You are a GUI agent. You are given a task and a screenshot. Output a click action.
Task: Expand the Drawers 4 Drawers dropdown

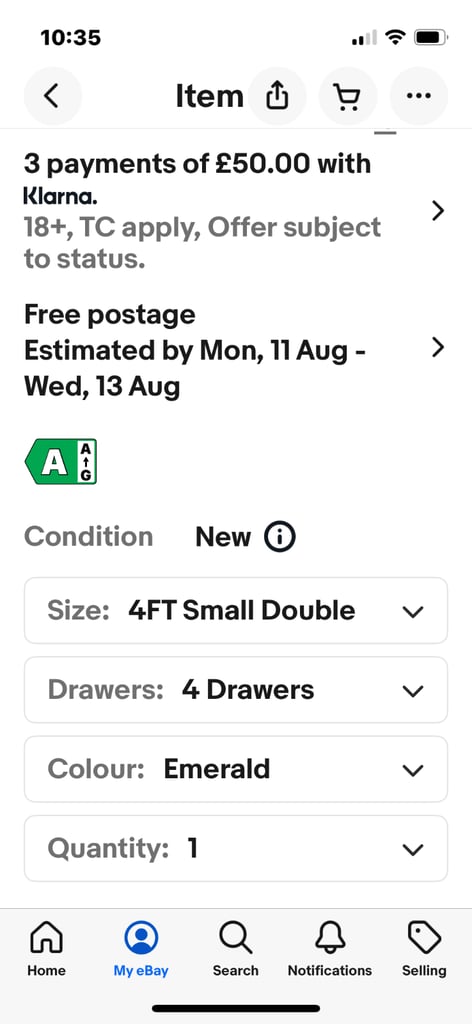(236, 690)
